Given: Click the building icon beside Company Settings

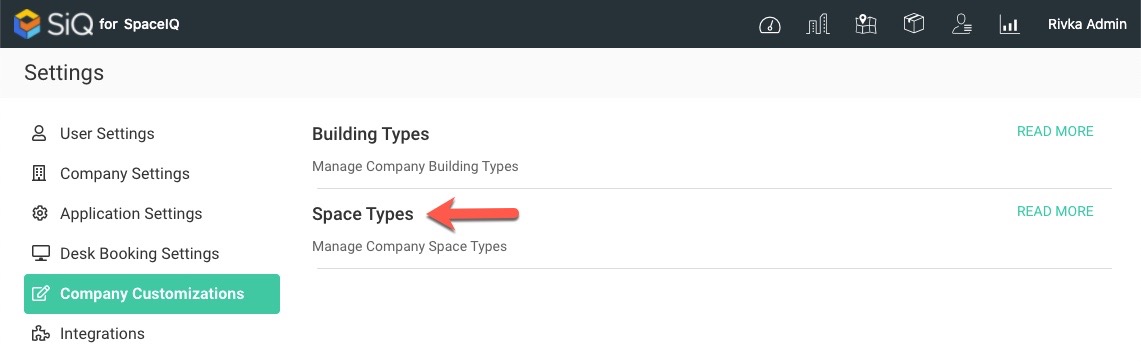Looking at the screenshot, I should point(39,173).
